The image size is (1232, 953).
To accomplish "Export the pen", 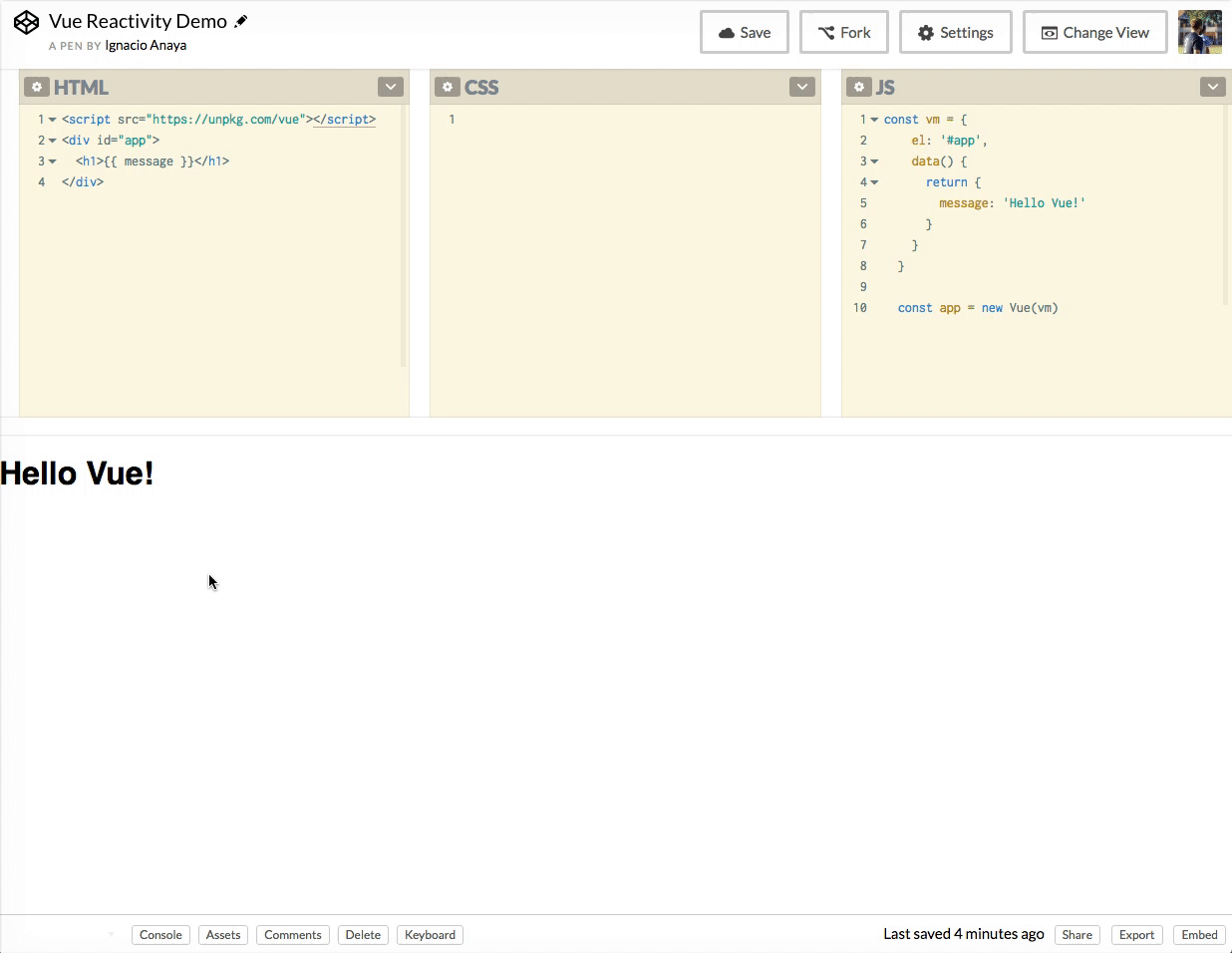I will tap(1136, 935).
